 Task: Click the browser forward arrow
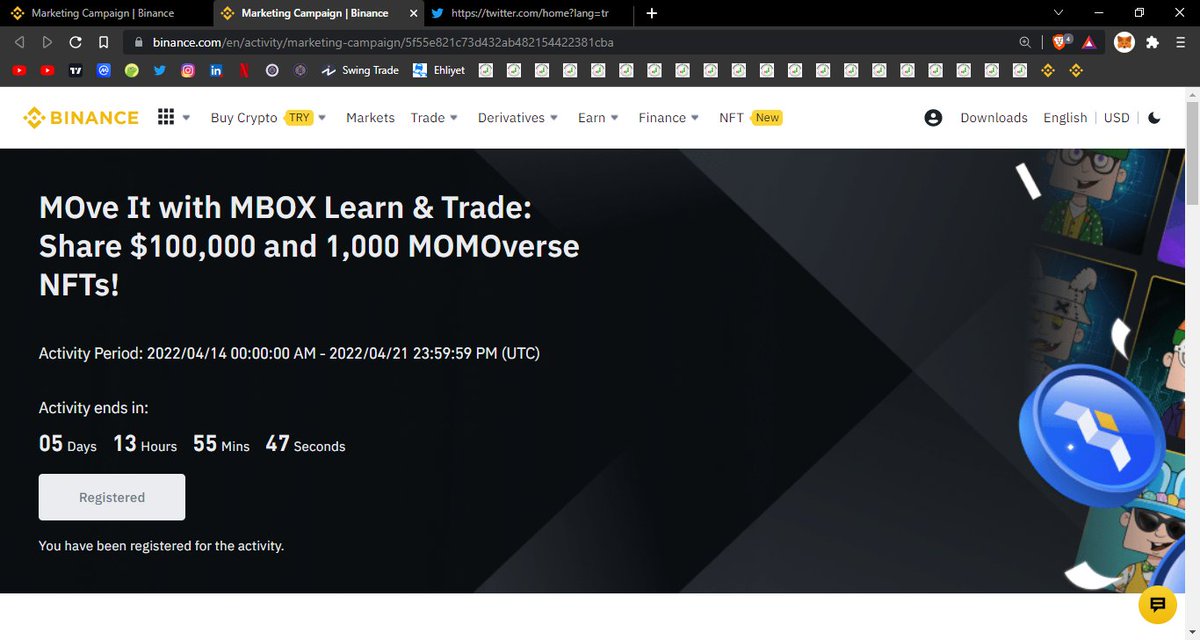tap(47, 42)
